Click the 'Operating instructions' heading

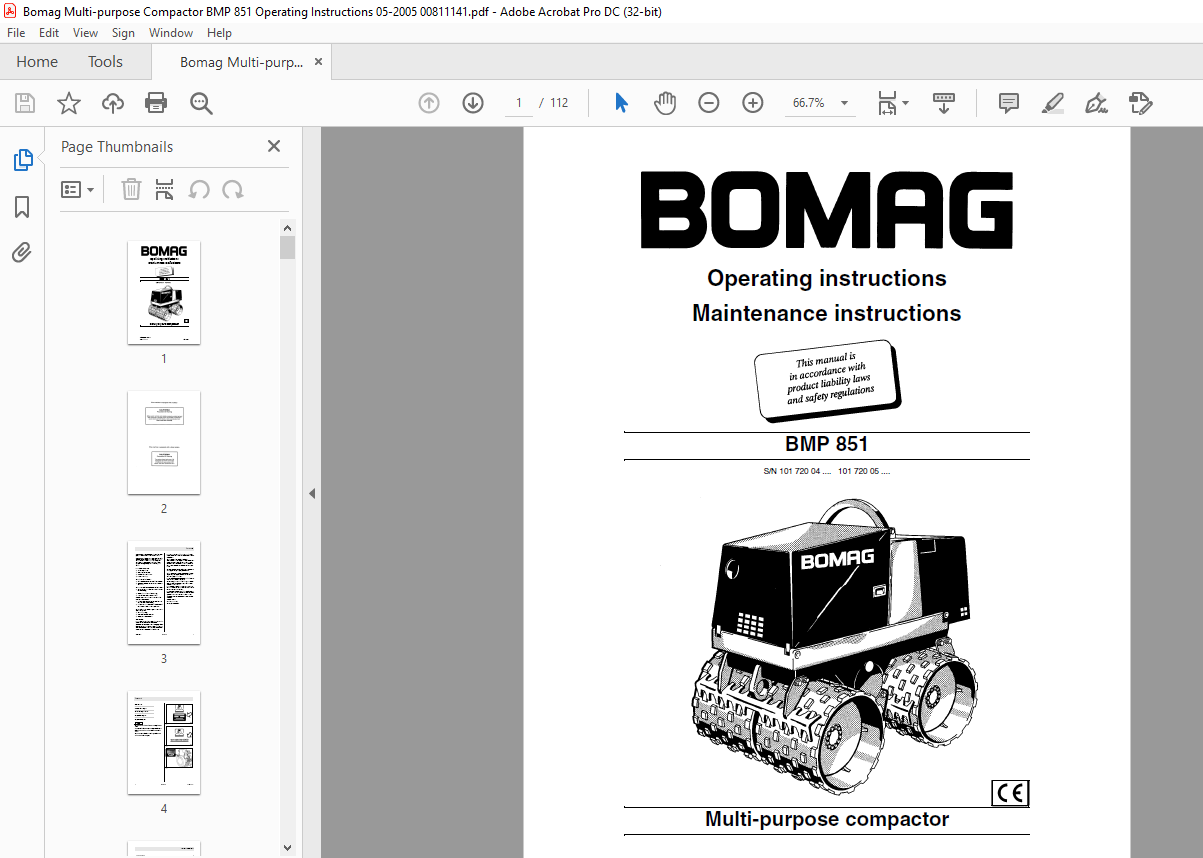(x=827, y=278)
